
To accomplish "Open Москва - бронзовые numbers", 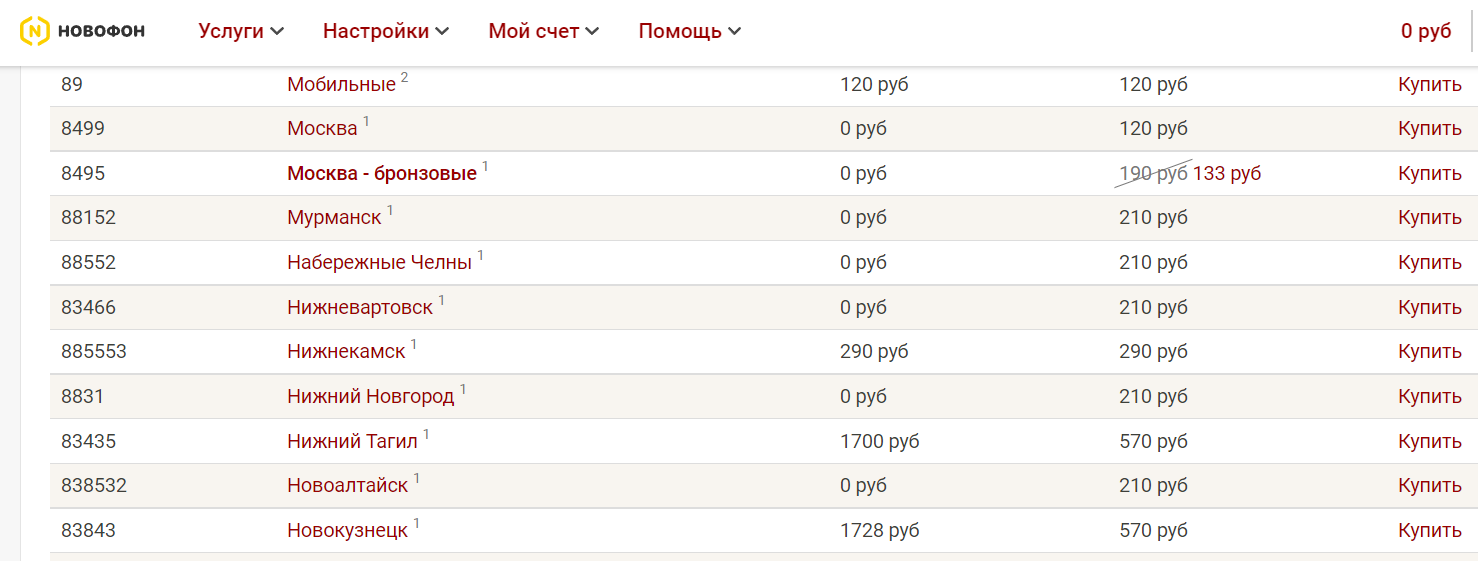I will [381, 174].
